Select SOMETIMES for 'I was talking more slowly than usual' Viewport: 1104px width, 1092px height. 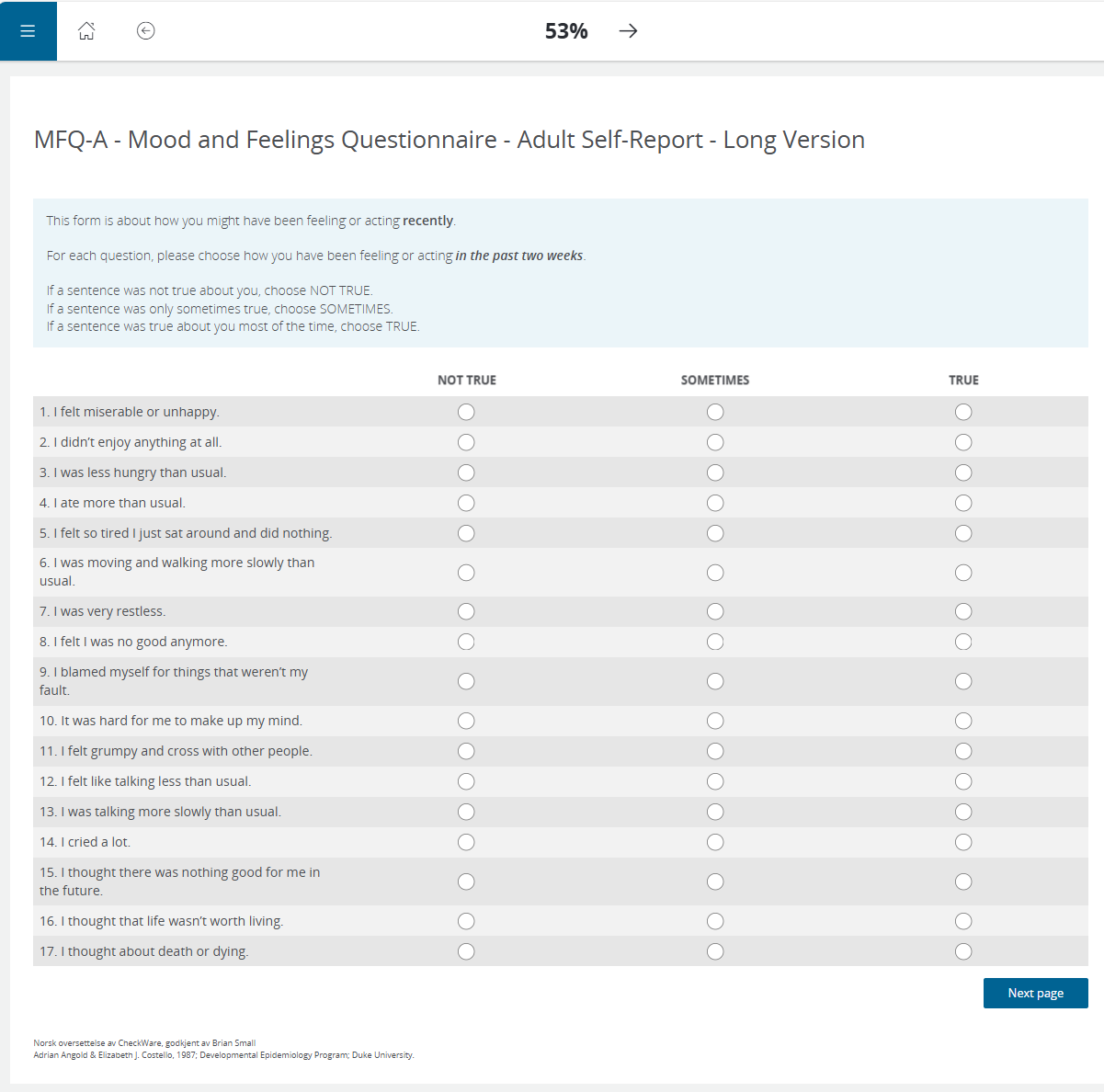point(715,812)
